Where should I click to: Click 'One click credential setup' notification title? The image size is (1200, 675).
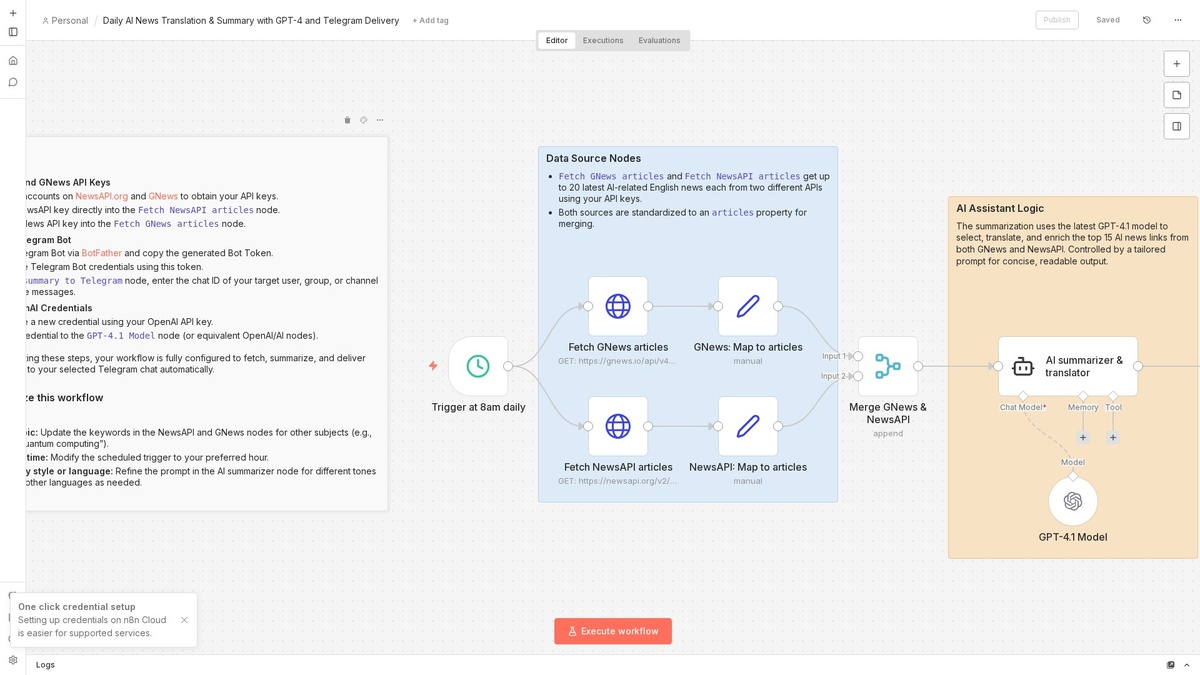point(77,607)
